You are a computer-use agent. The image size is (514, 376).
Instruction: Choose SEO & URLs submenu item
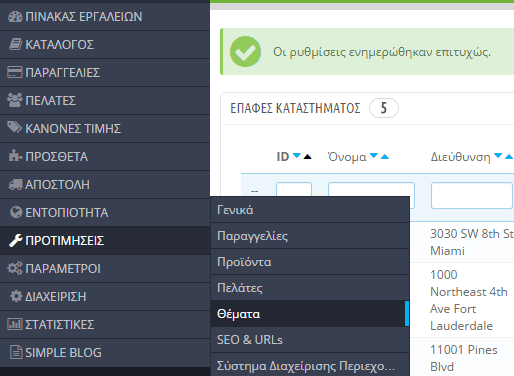click(310, 340)
